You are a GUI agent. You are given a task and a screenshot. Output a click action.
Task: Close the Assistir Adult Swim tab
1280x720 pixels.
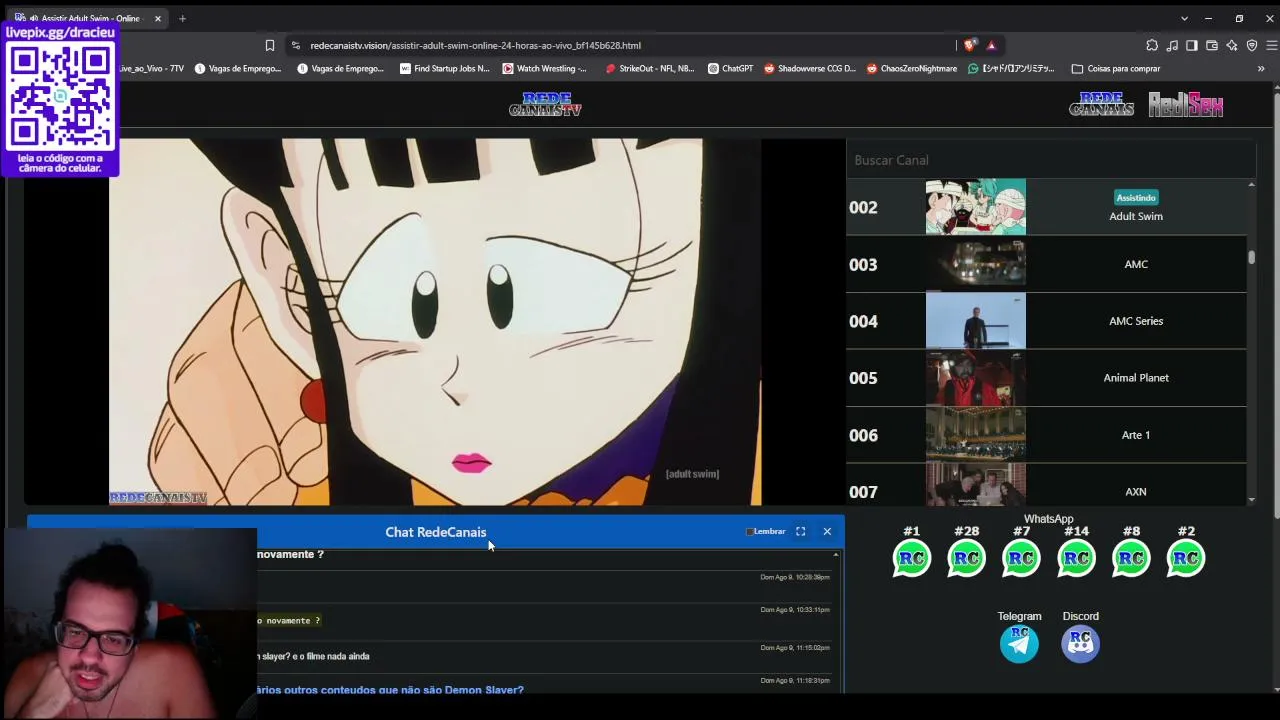(x=157, y=18)
